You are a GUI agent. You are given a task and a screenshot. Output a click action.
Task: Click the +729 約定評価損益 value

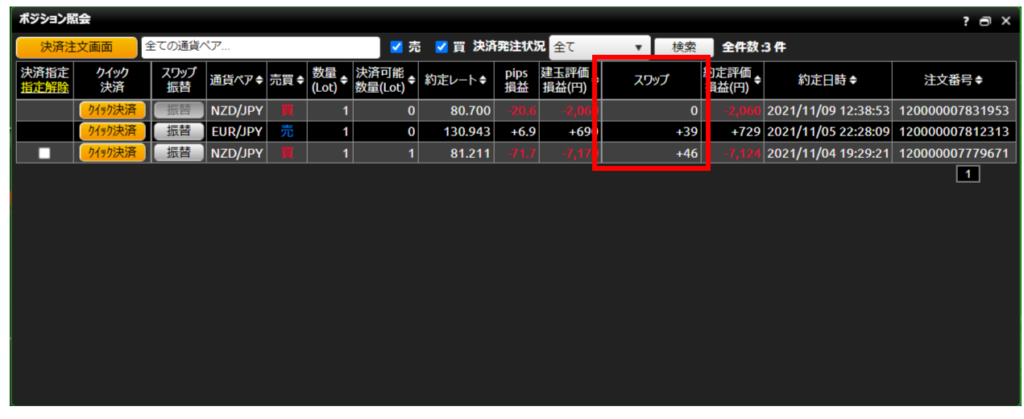(746, 132)
